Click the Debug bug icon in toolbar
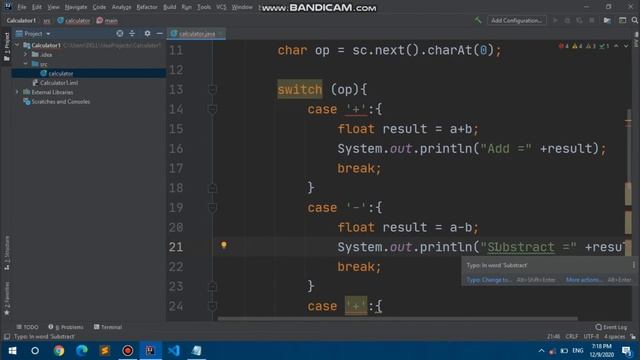 tap(567, 20)
